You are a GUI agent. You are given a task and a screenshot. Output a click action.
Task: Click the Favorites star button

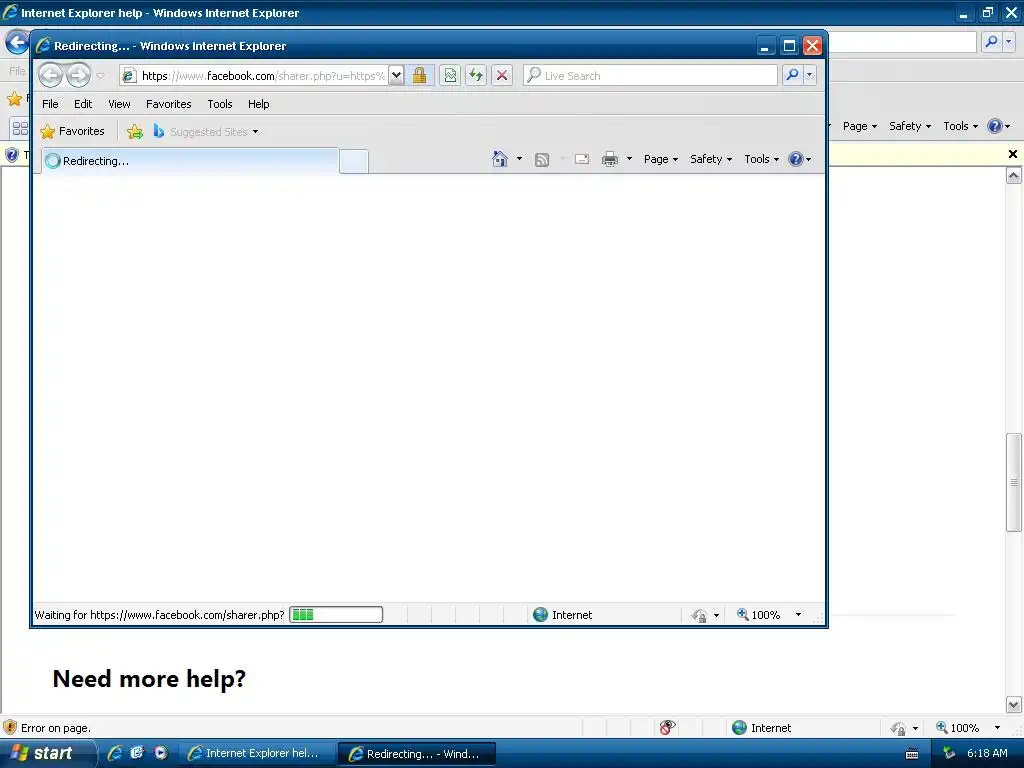point(72,131)
